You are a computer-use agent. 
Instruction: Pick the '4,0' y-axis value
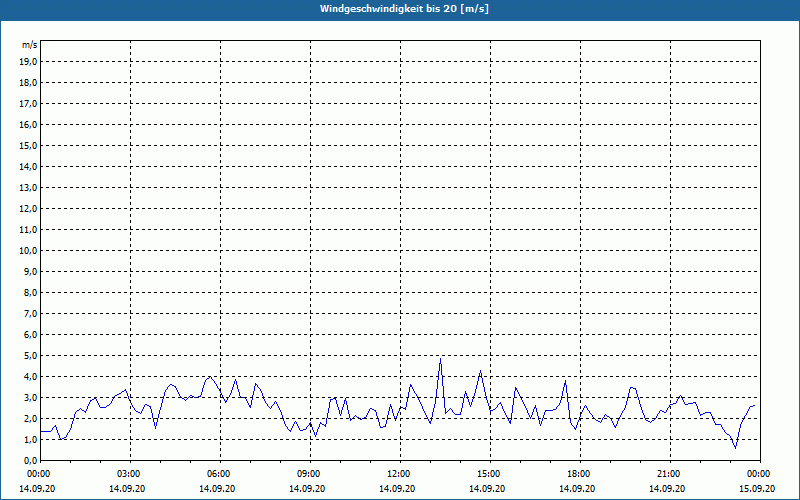tap(31, 377)
